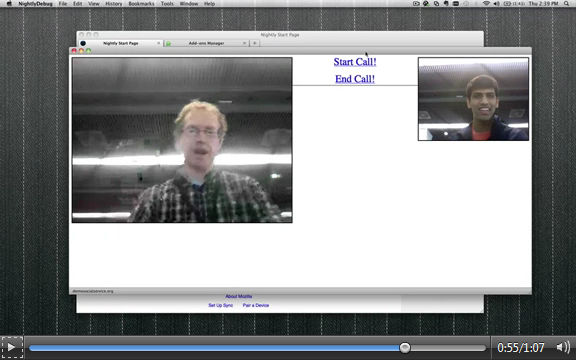
Task: Mute the video player volume speaker icon
Action: [563, 347]
